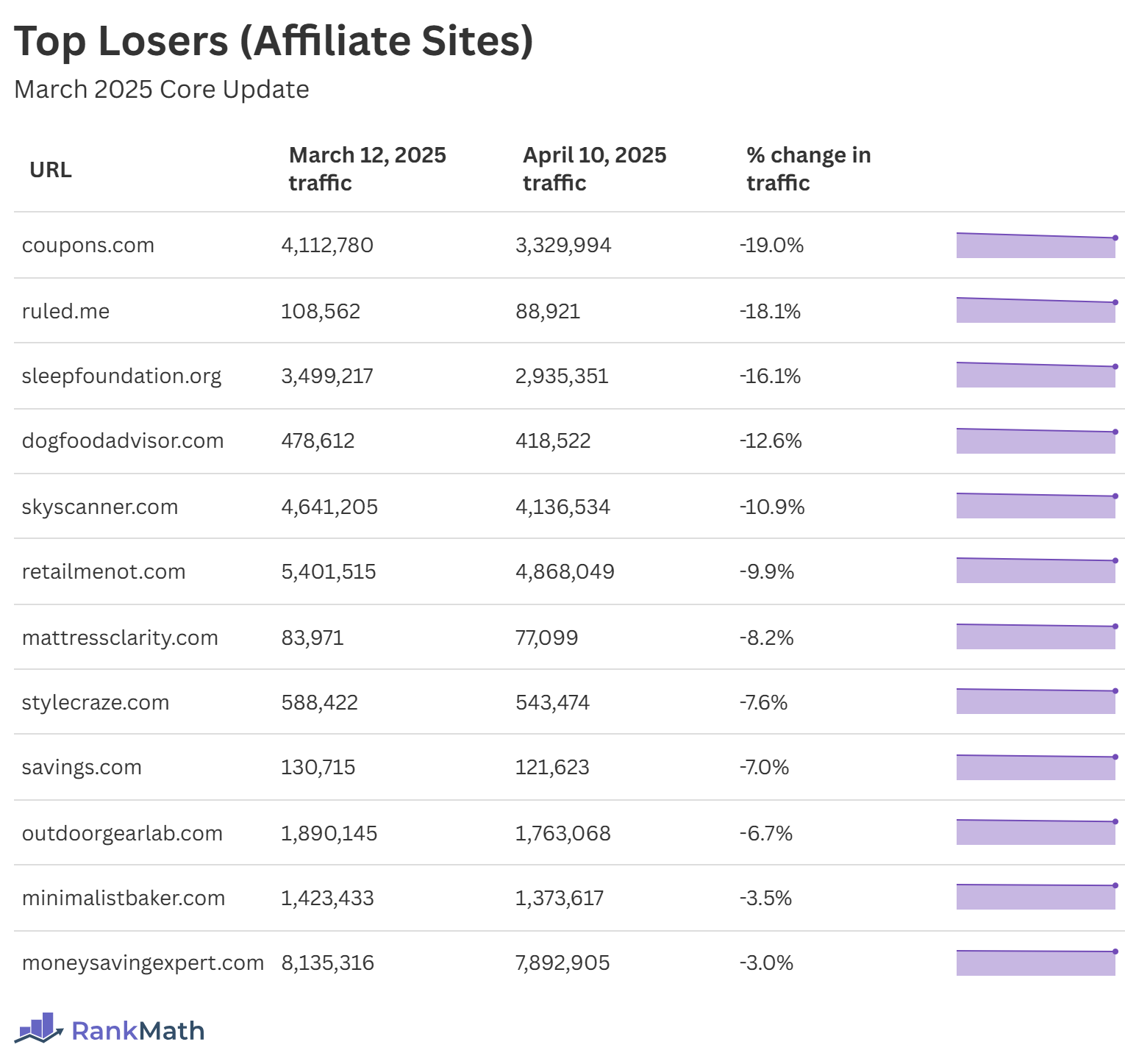Image resolution: width=1125 pixels, height=1064 pixels.
Task: Click the minimalistbaker.com sparkline chart
Action: [1037, 896]
